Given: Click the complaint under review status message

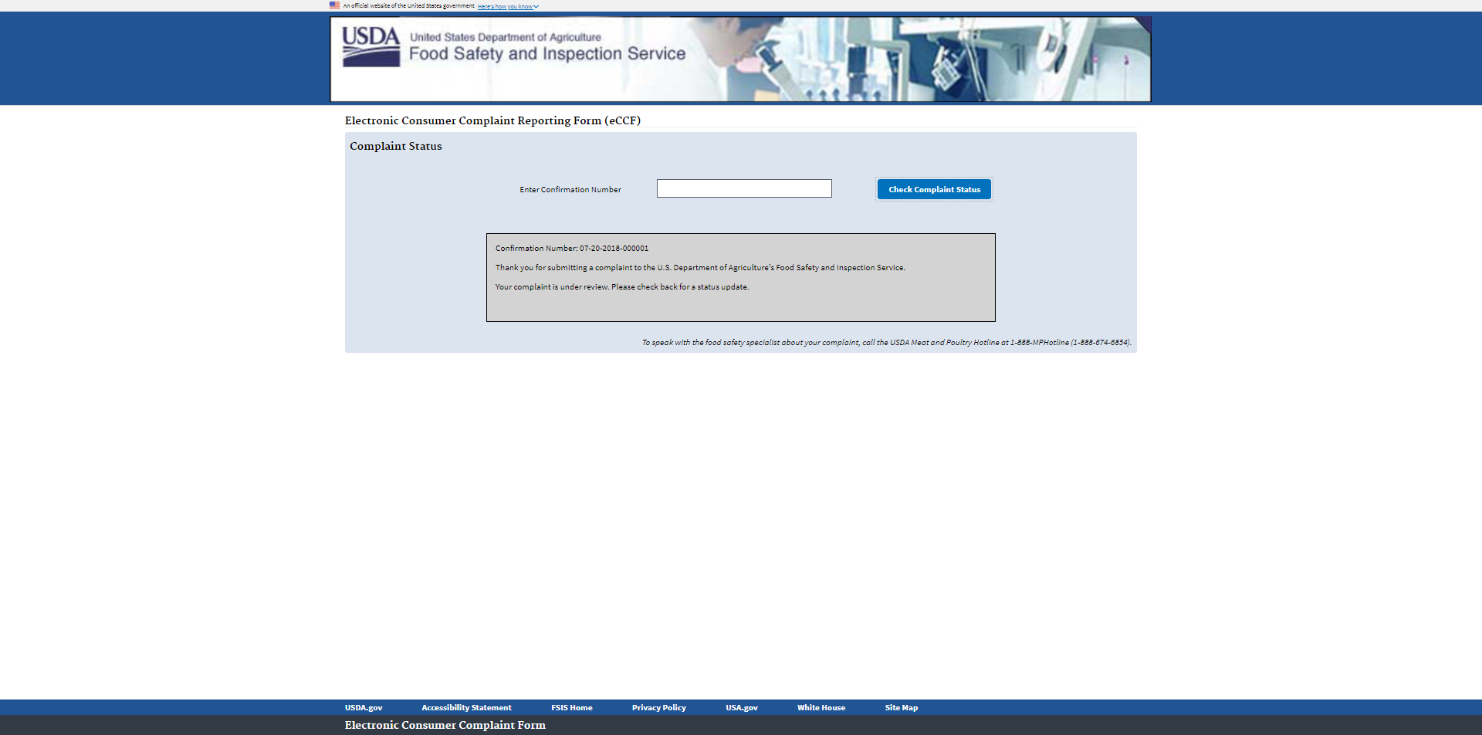Looking at the screenshot, I should [x=622, y=287].
